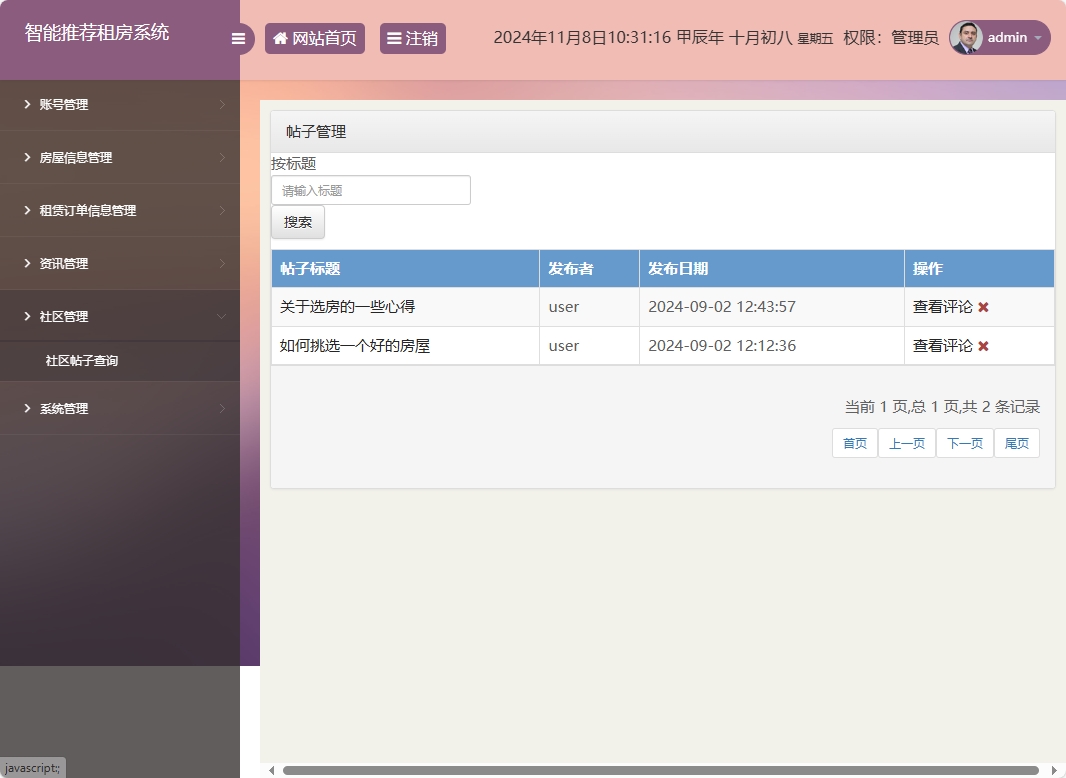
Task: Go to last page with 尾页 button
Action: (x=1016, y=443)
